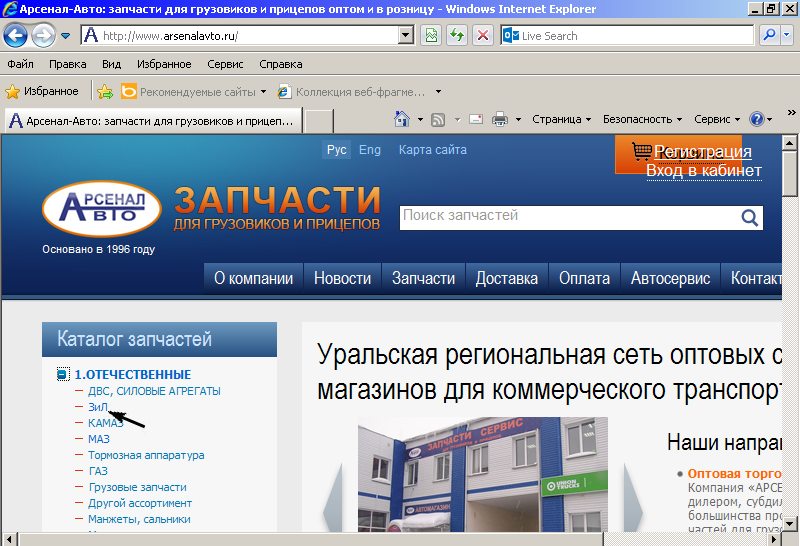Open the Оплата navigation tab

coord(584,278)
